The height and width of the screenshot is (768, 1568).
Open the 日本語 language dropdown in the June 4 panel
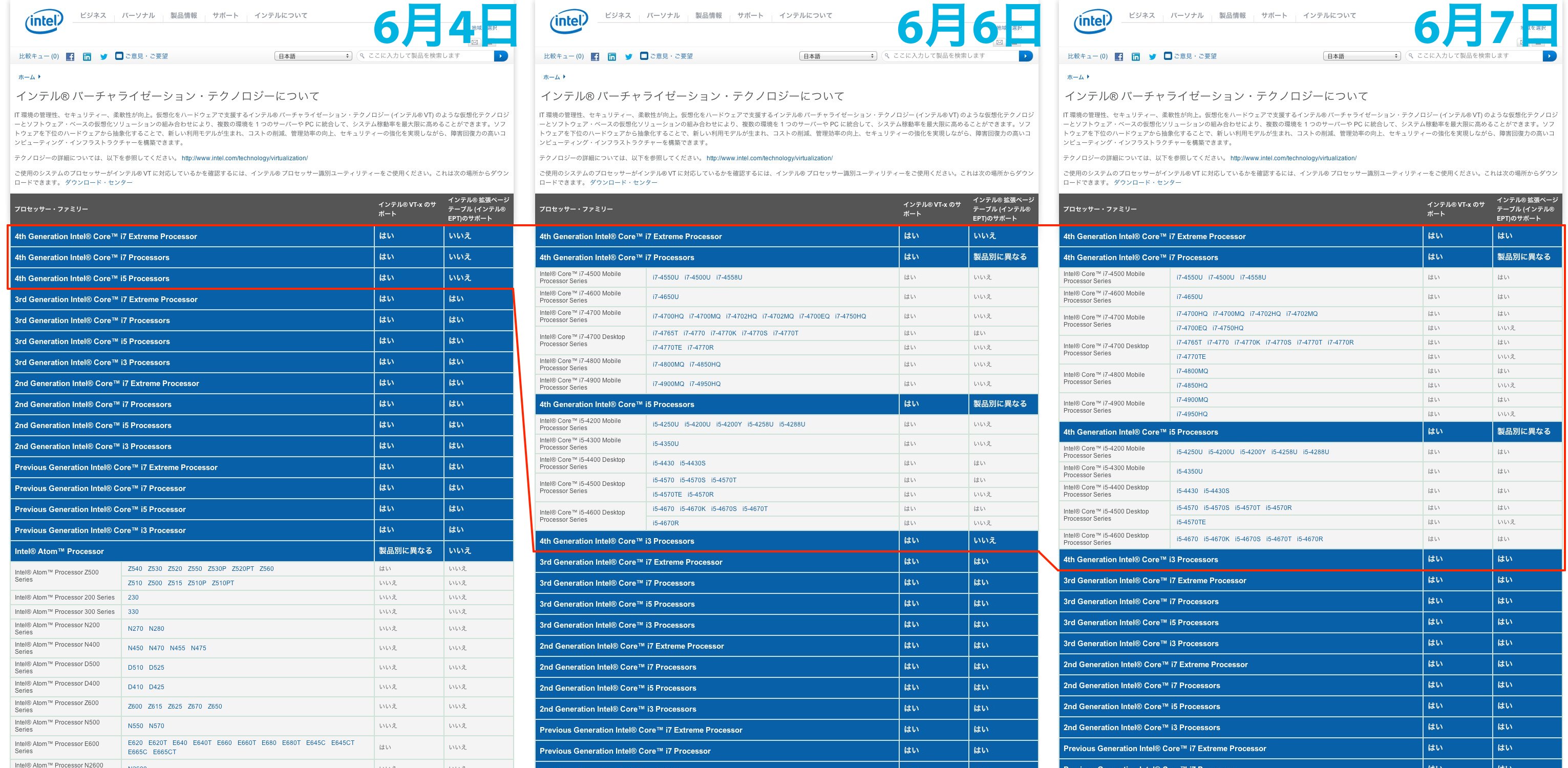point(313,56)
